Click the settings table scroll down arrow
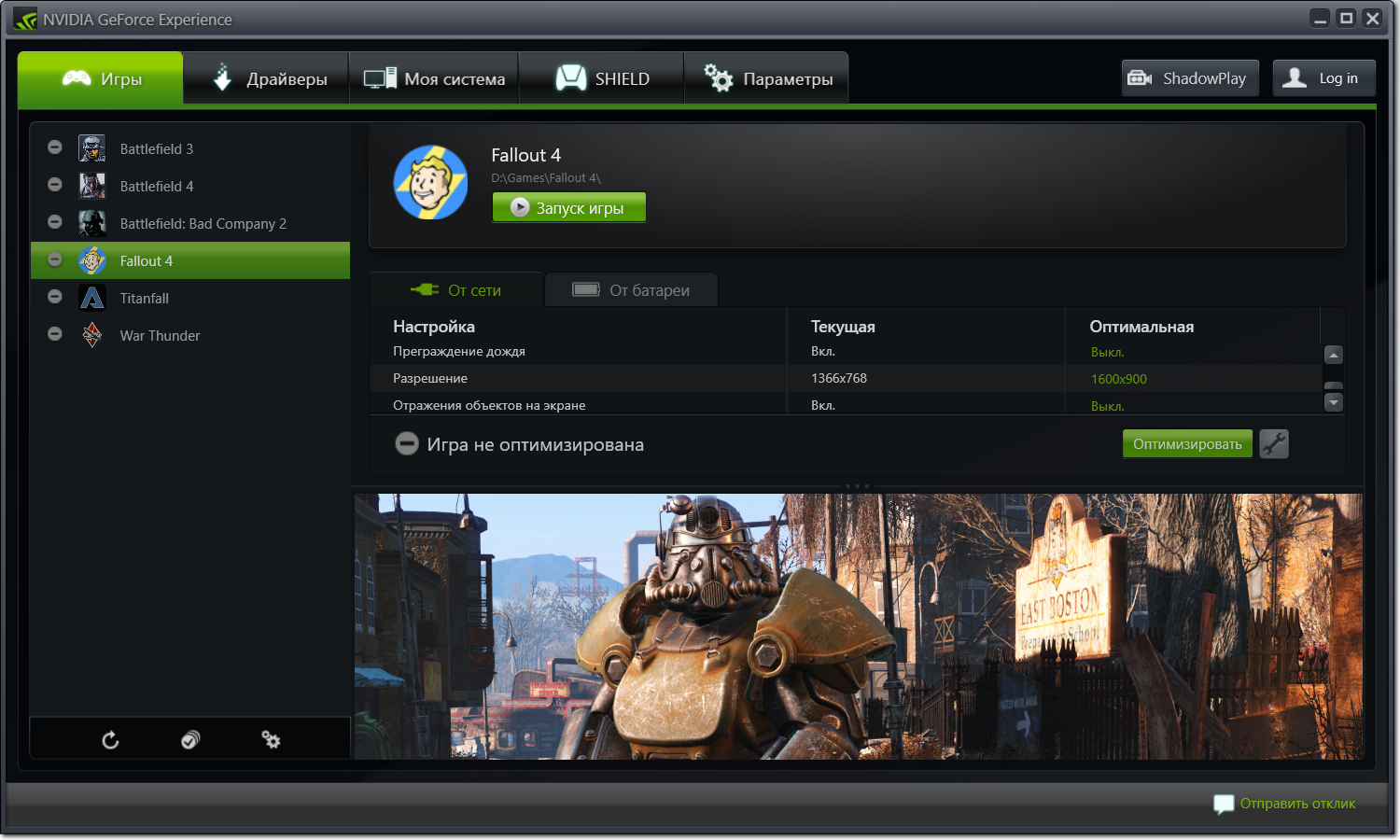 coord(1334,402)
